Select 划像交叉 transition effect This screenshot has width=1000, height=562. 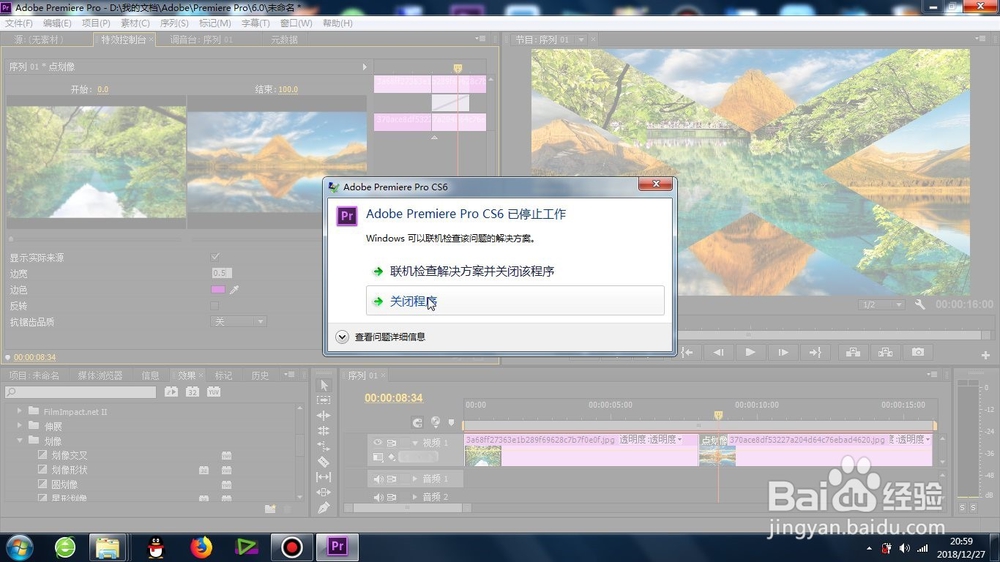69,455
